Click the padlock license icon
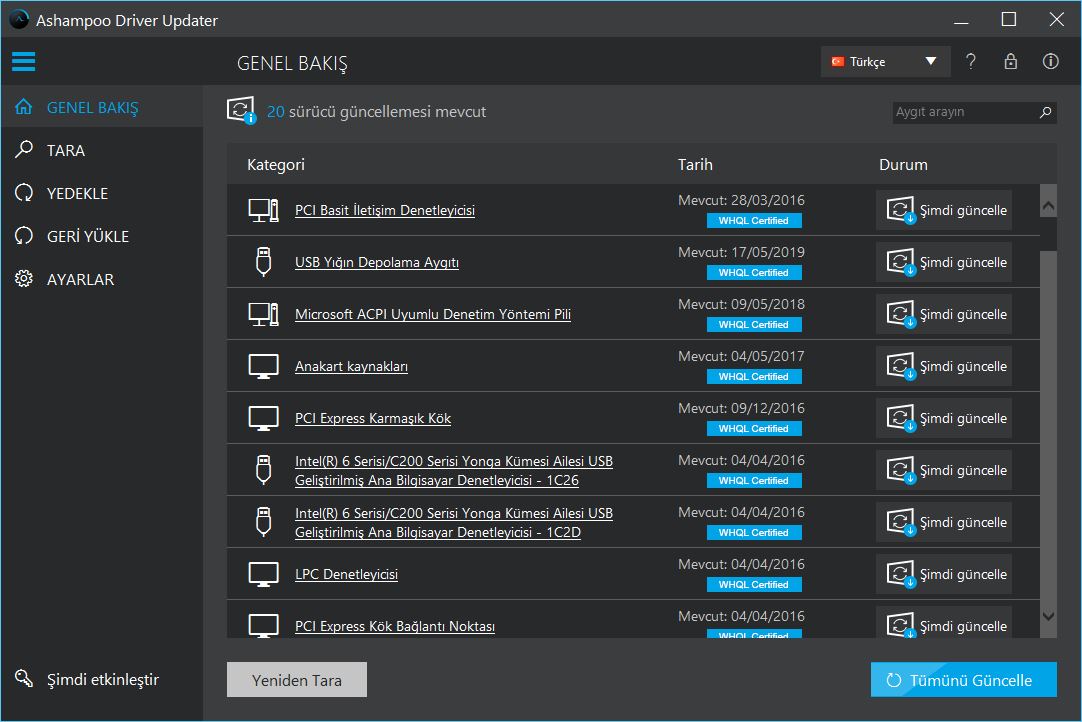The width and height of the screenshot is (1082, 722). [1010, 61]
